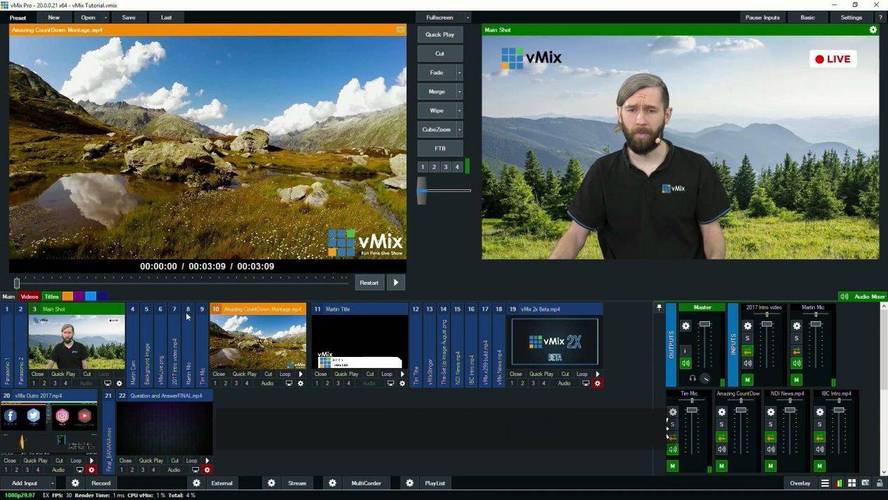Play the Amazing CountDown Montage preview

(x=396, y=283)
